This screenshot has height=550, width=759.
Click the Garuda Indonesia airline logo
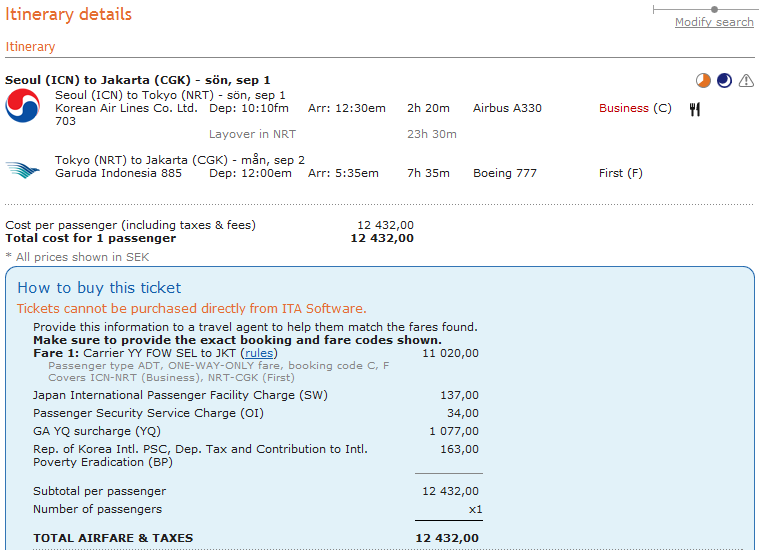[22, 170]
